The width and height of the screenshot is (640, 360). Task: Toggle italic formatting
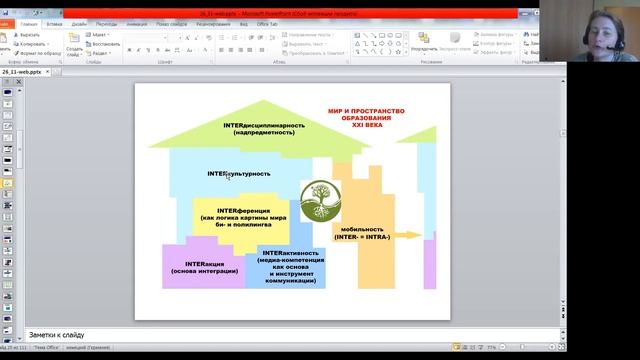click(139, 50)
